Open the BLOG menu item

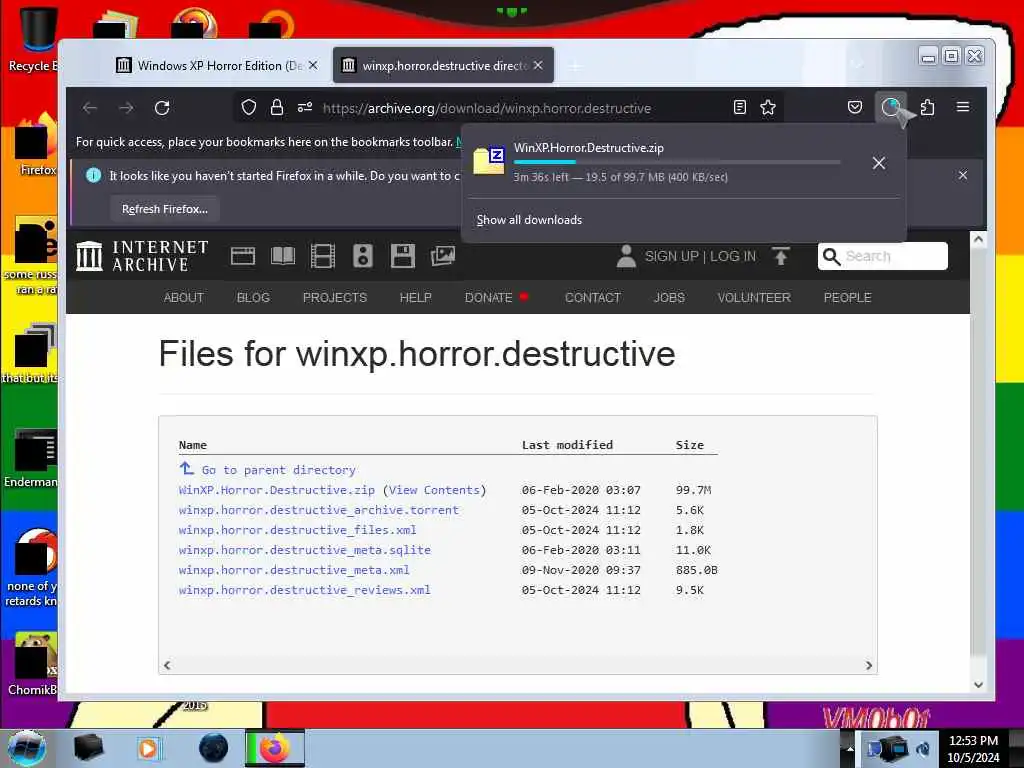[x=253, y=298]
